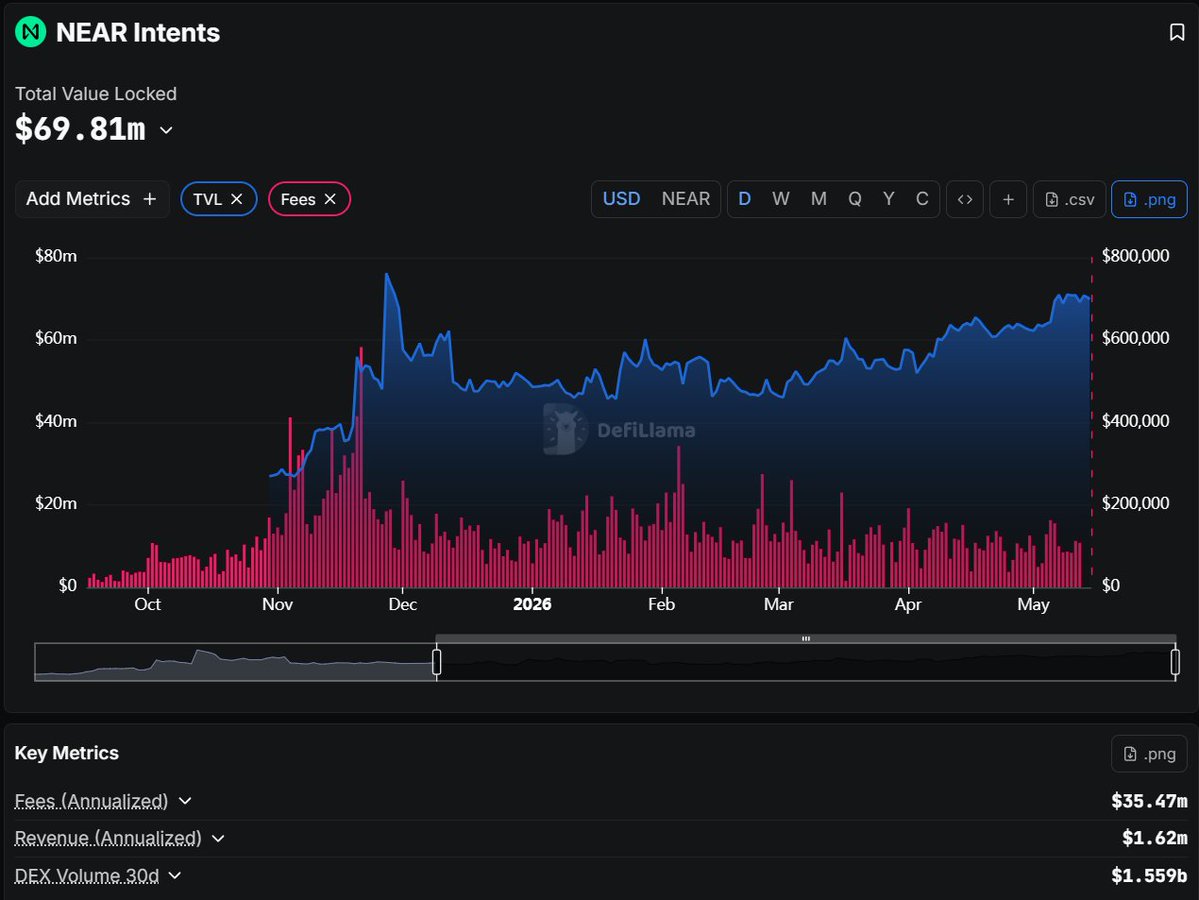Viewport: 1199px width, 900px height.
Task: Remove the TVL metric chip
Action: [237, 199]
